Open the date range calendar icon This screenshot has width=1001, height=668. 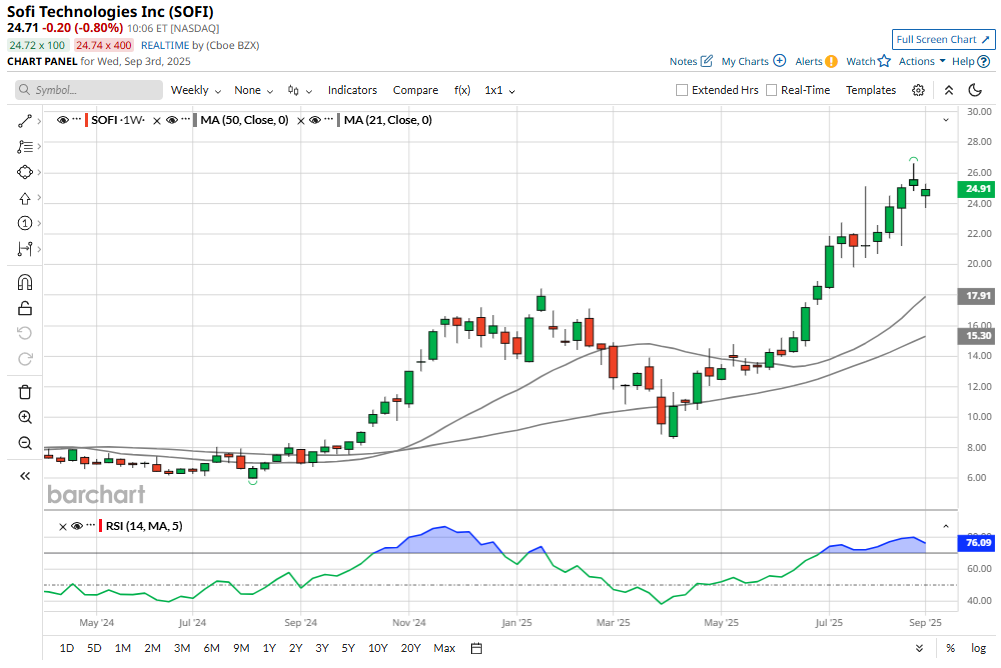pyautogui.click(x=476, y=648)
